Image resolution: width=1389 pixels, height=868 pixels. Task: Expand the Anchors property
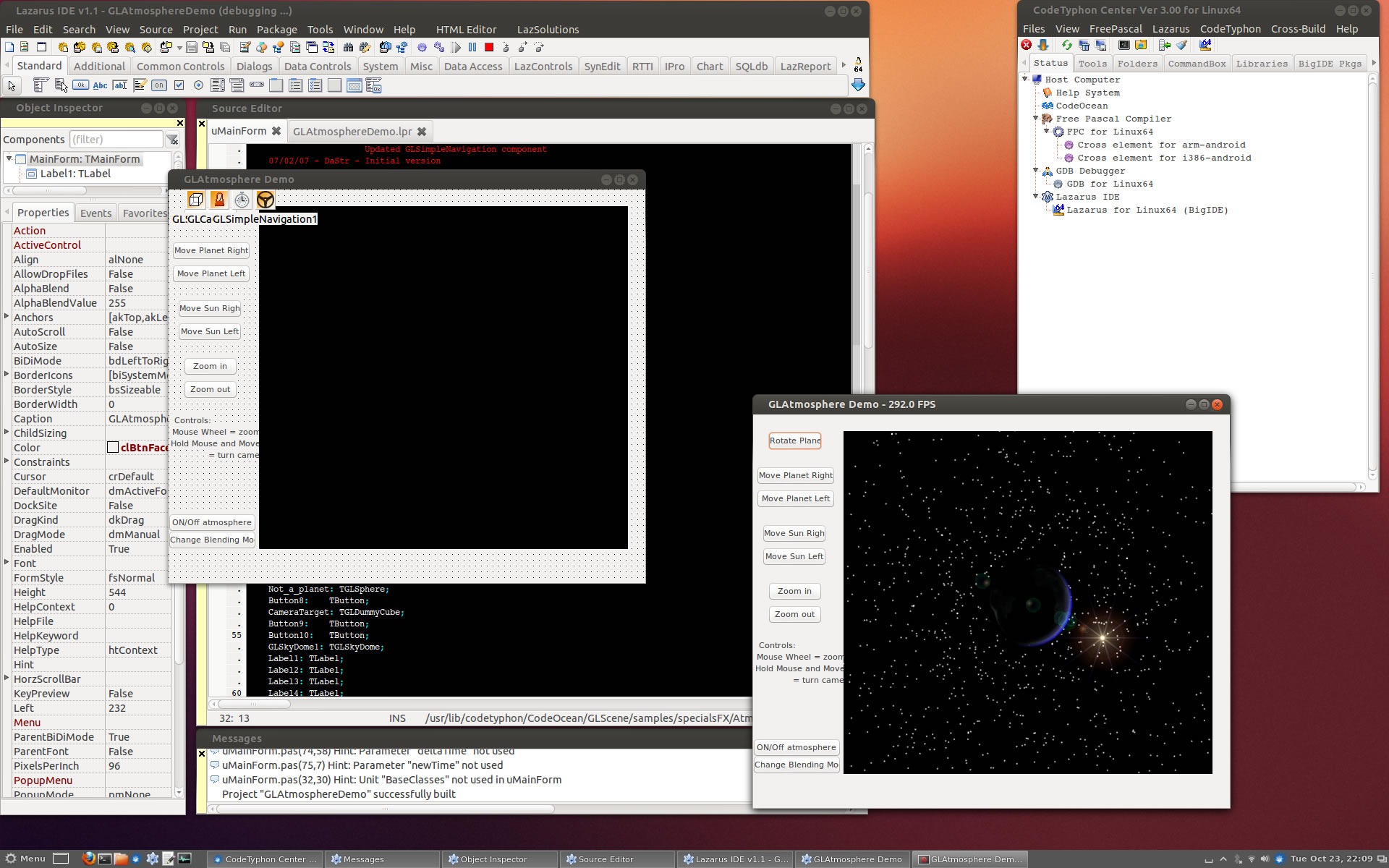point(7,316)
